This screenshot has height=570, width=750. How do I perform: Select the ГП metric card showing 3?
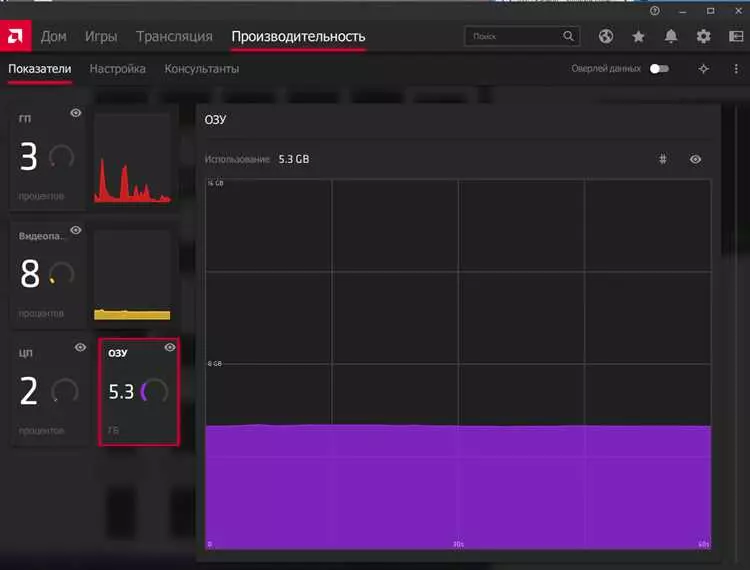tap(48, 157)
